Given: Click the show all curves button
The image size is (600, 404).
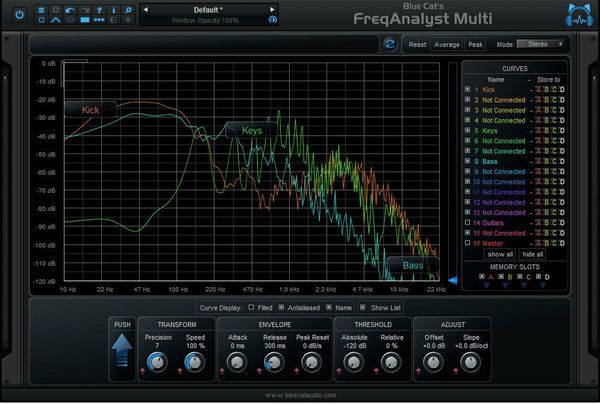Looking at the screenshot, I should (500, 254).
